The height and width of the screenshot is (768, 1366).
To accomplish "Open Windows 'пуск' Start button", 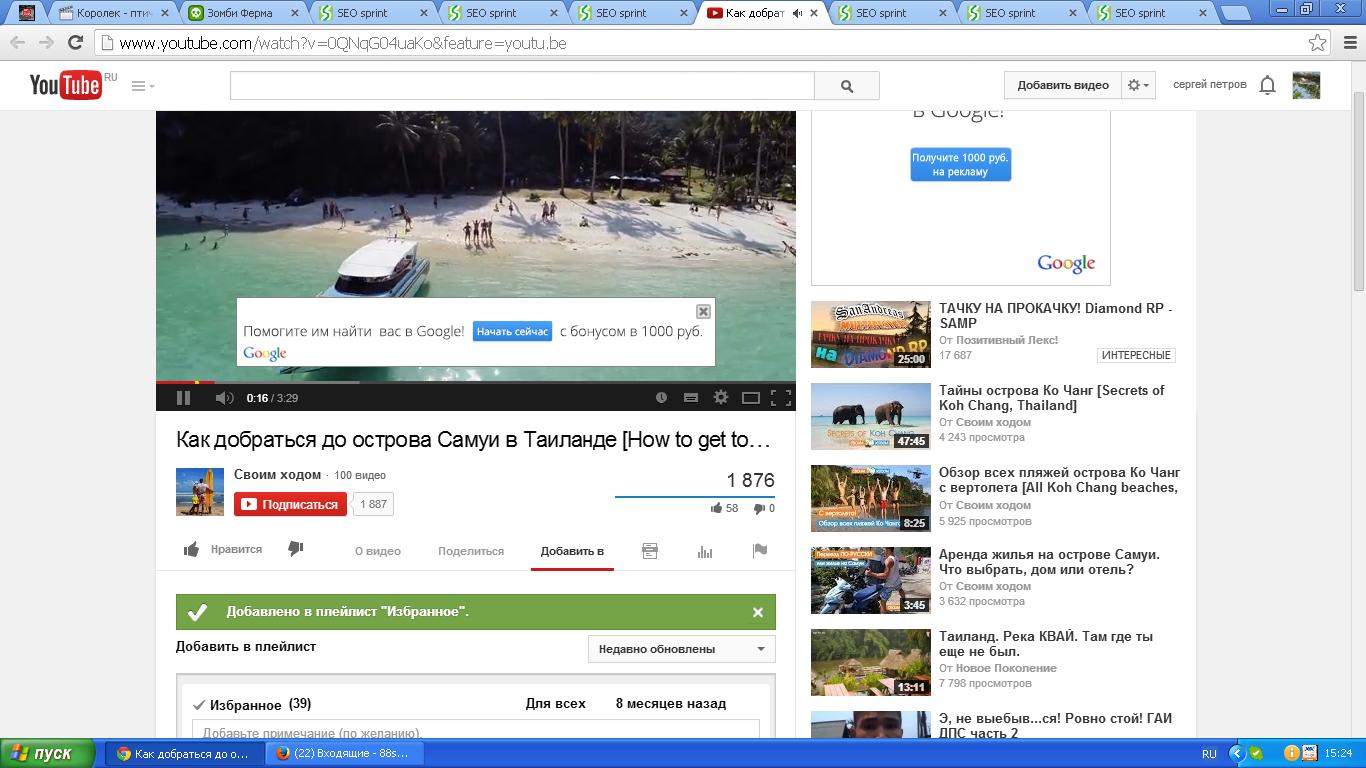I will click(47, 753).
